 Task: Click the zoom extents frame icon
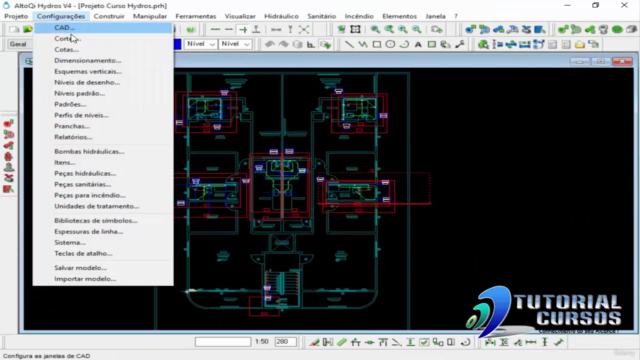click(x=356, y=29)
